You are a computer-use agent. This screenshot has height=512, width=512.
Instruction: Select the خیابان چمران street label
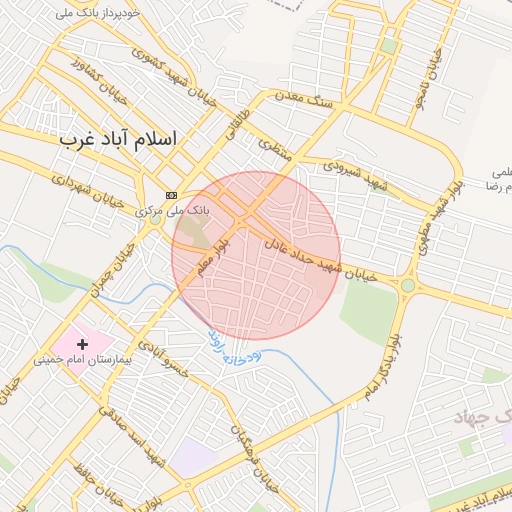coord(113,270)
